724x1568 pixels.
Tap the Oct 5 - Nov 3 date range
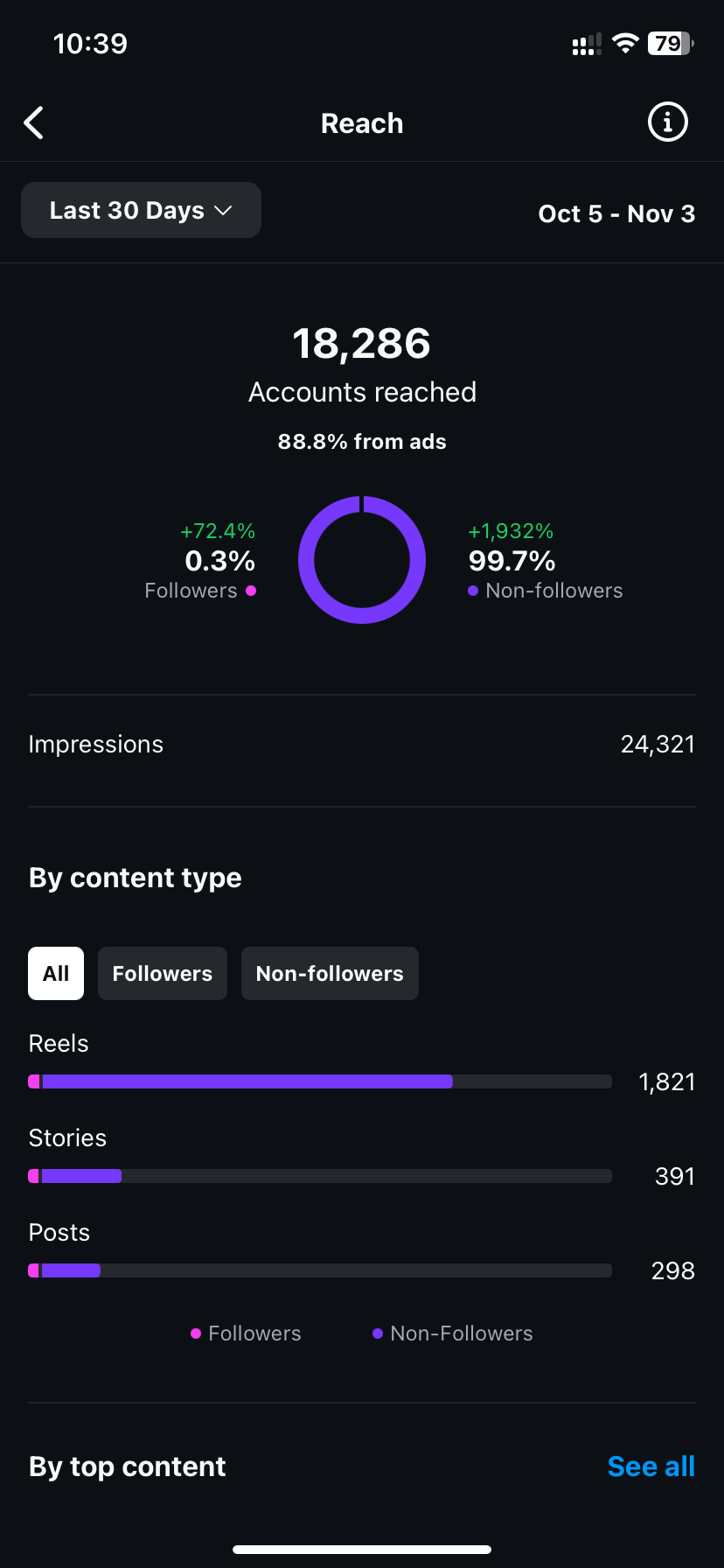click(616, 213)
